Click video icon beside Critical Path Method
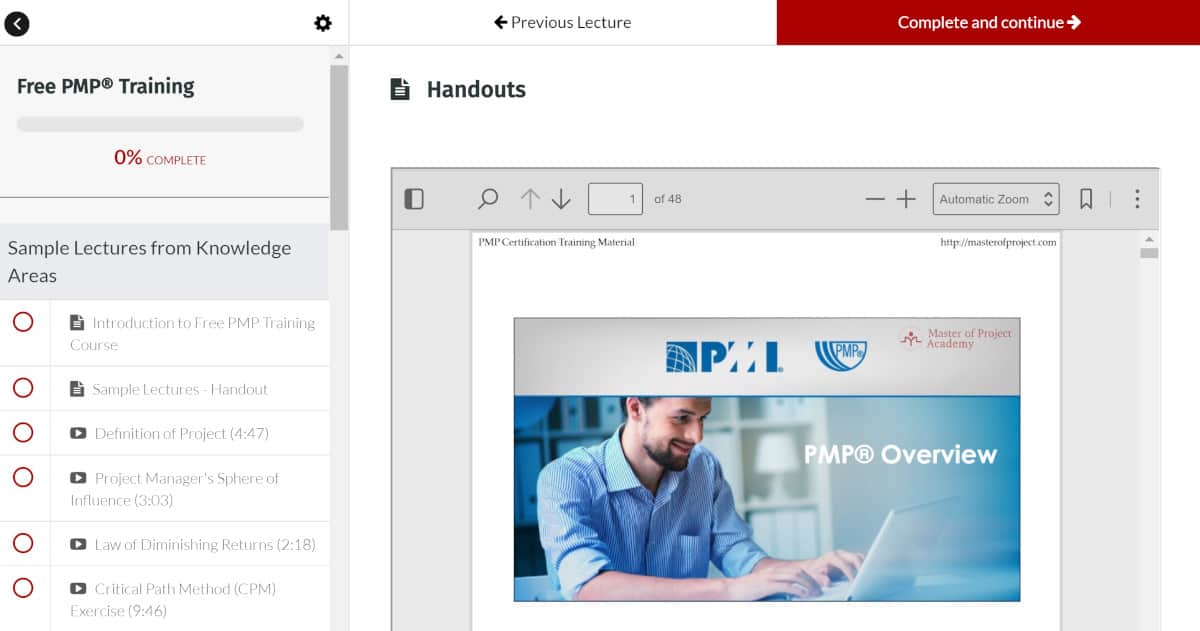Viewport: 1200px width, 631px height. pyautogui.click(x=78, y=589)
